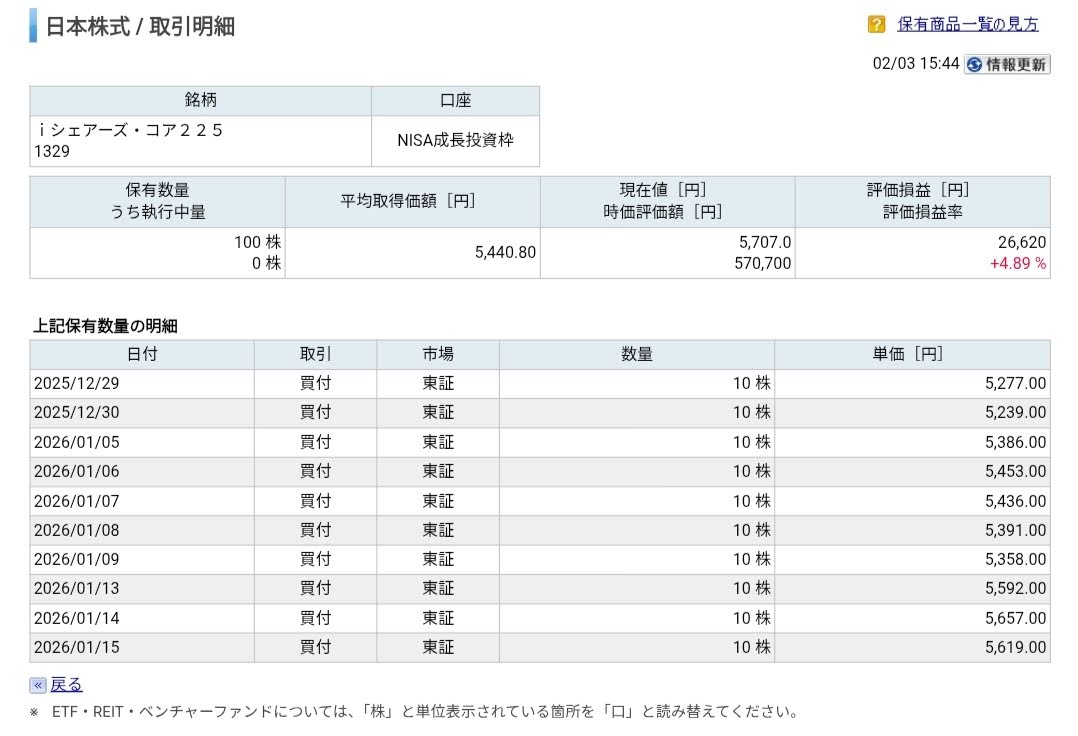Click the unit price 5,277.00
The height and width of the screenshot is (736, 1078).
(1015, 383)
